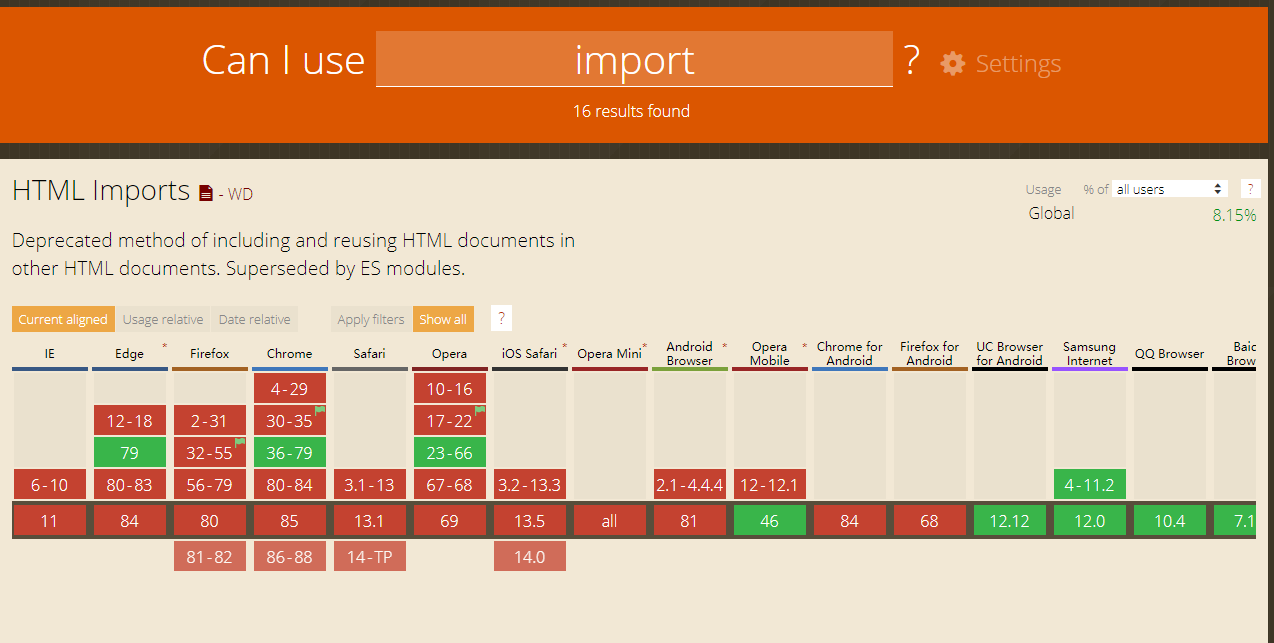The image size is (1274, 643).
Task: Click the help question mark beside Show all
Action: click(x=502, y=319)
